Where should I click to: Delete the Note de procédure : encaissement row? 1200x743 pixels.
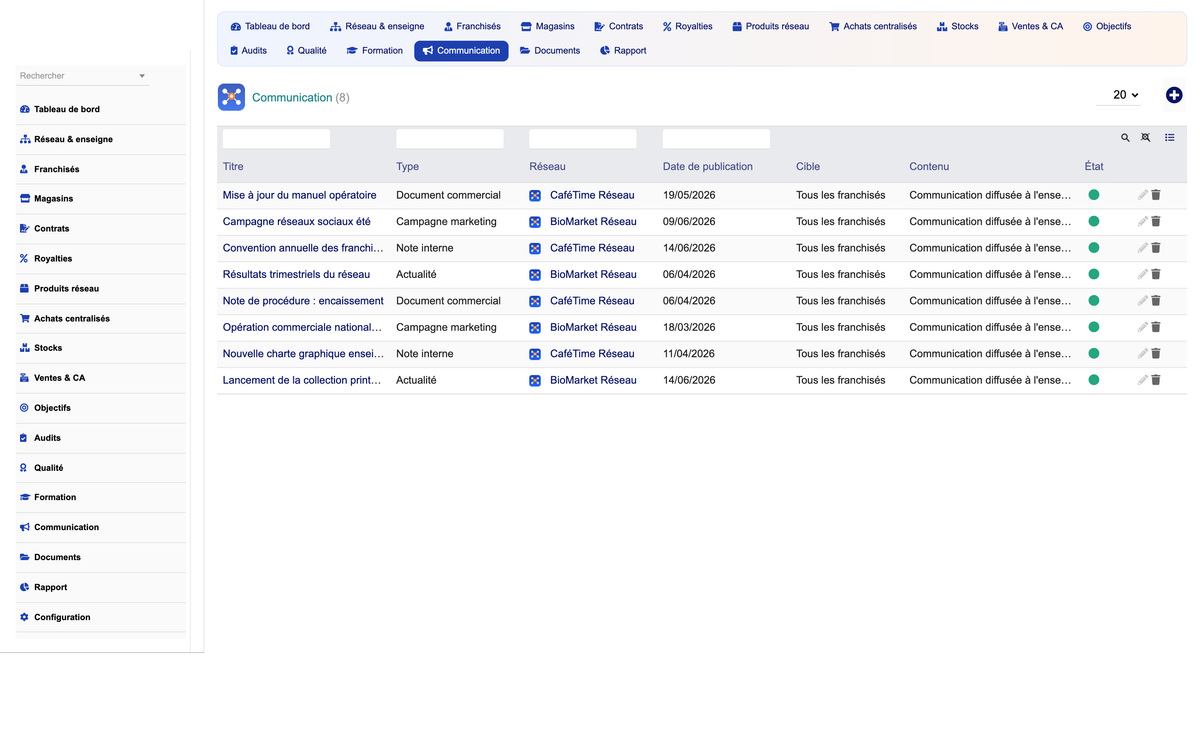coord(1156,301)
